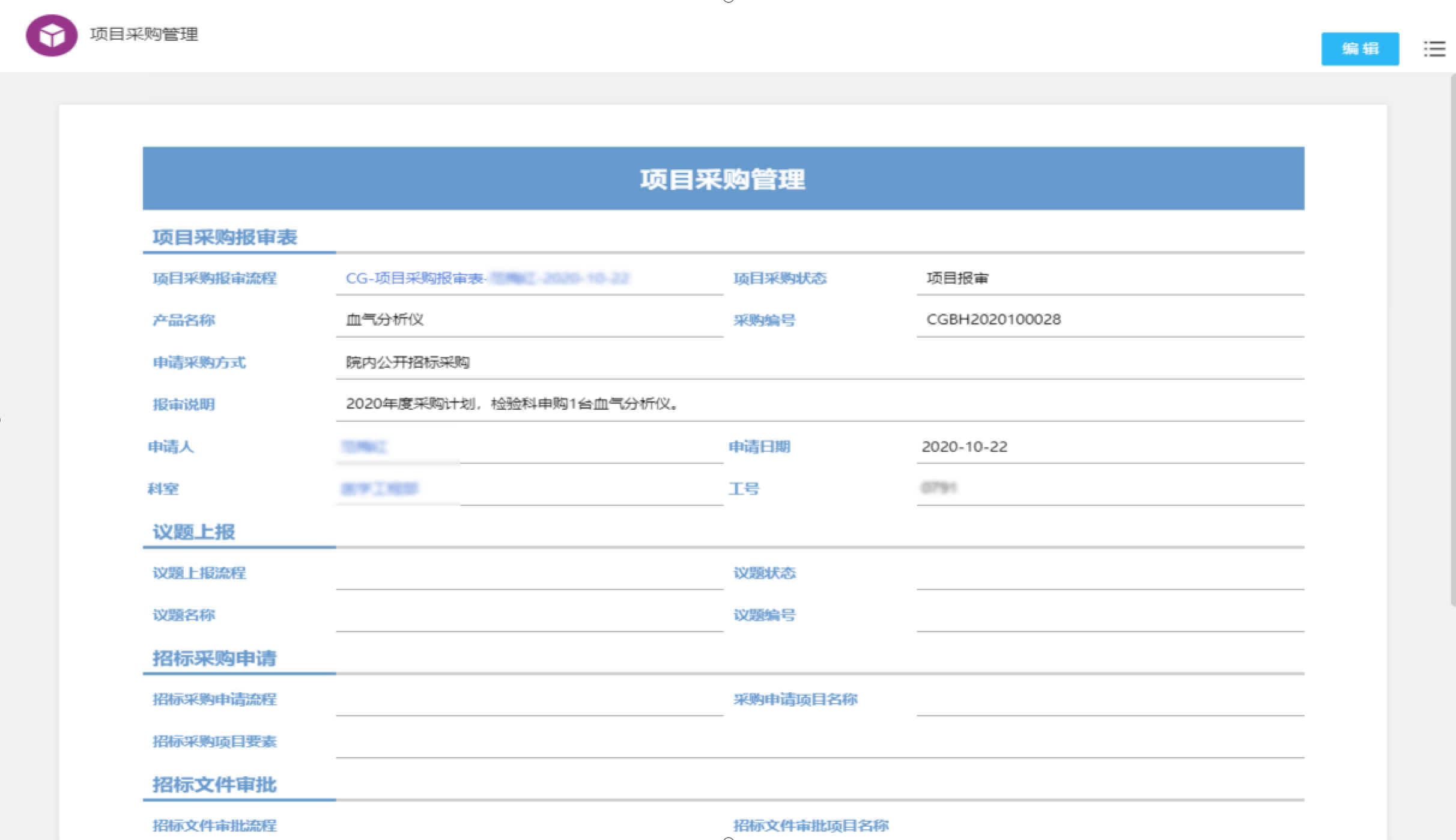
Task: Click the application date 2020-10-22
Action: 965,446
